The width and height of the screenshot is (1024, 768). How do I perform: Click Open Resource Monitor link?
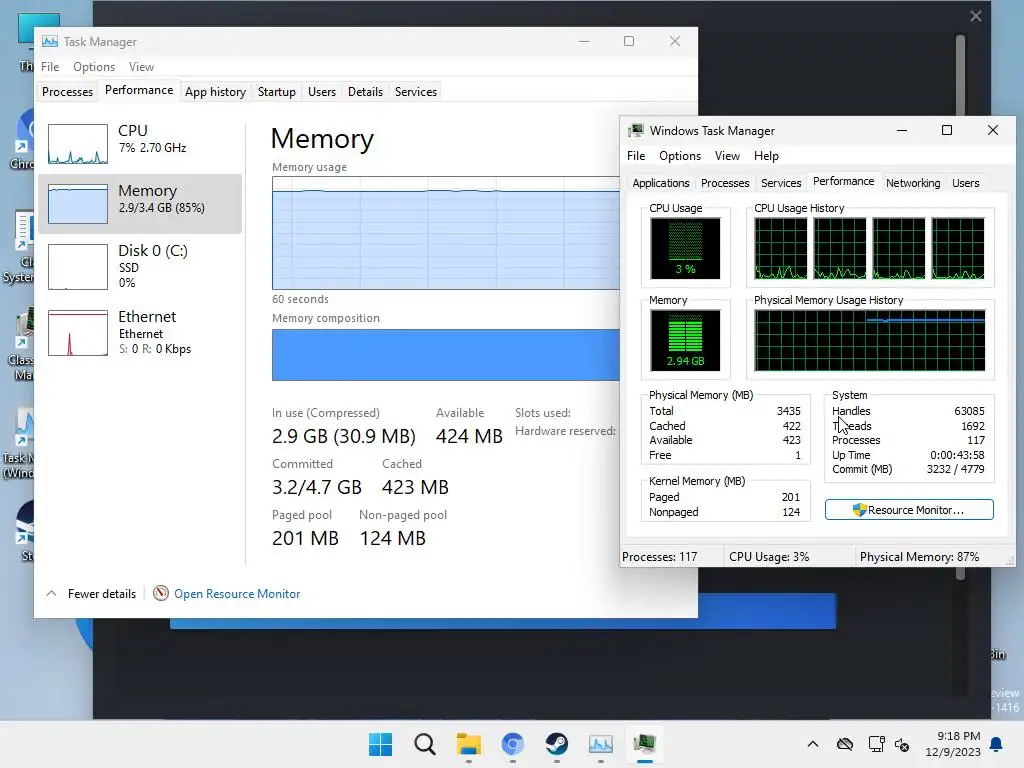pyautogui.click(x=237, y=594)
